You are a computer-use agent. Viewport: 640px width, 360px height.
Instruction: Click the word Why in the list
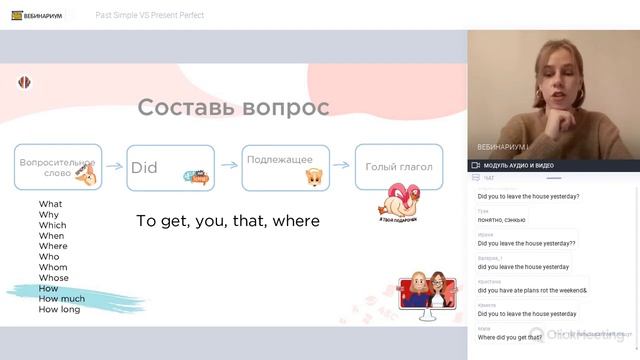(x=49, y=214)
